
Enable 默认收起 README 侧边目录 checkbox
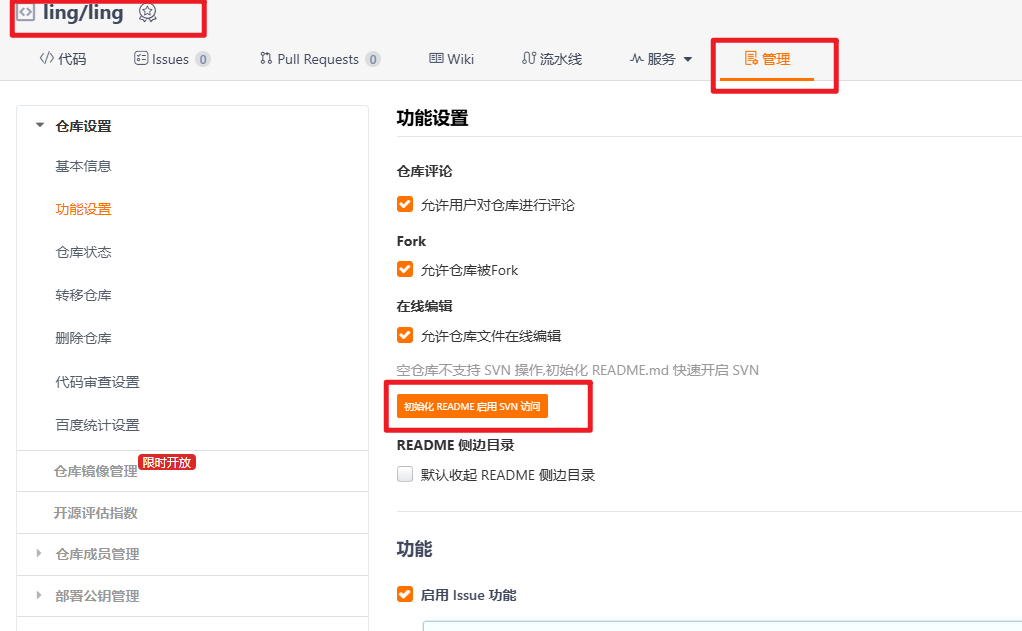(x=405, y=474)
